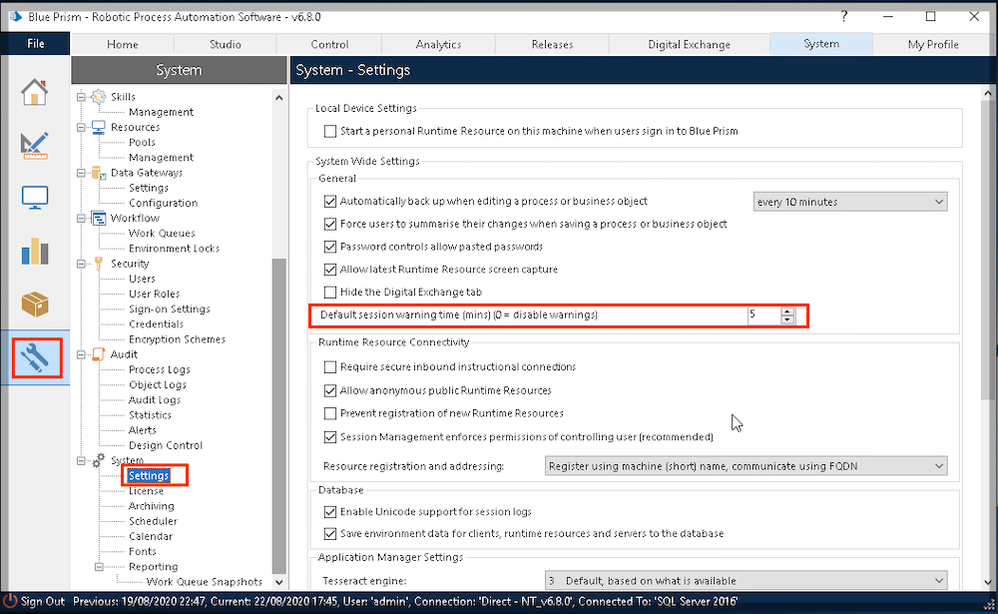Toggle Session Management enforces permissions checkbox
The width and height of the screenshot is (998, 614).
tap(330, 437)
